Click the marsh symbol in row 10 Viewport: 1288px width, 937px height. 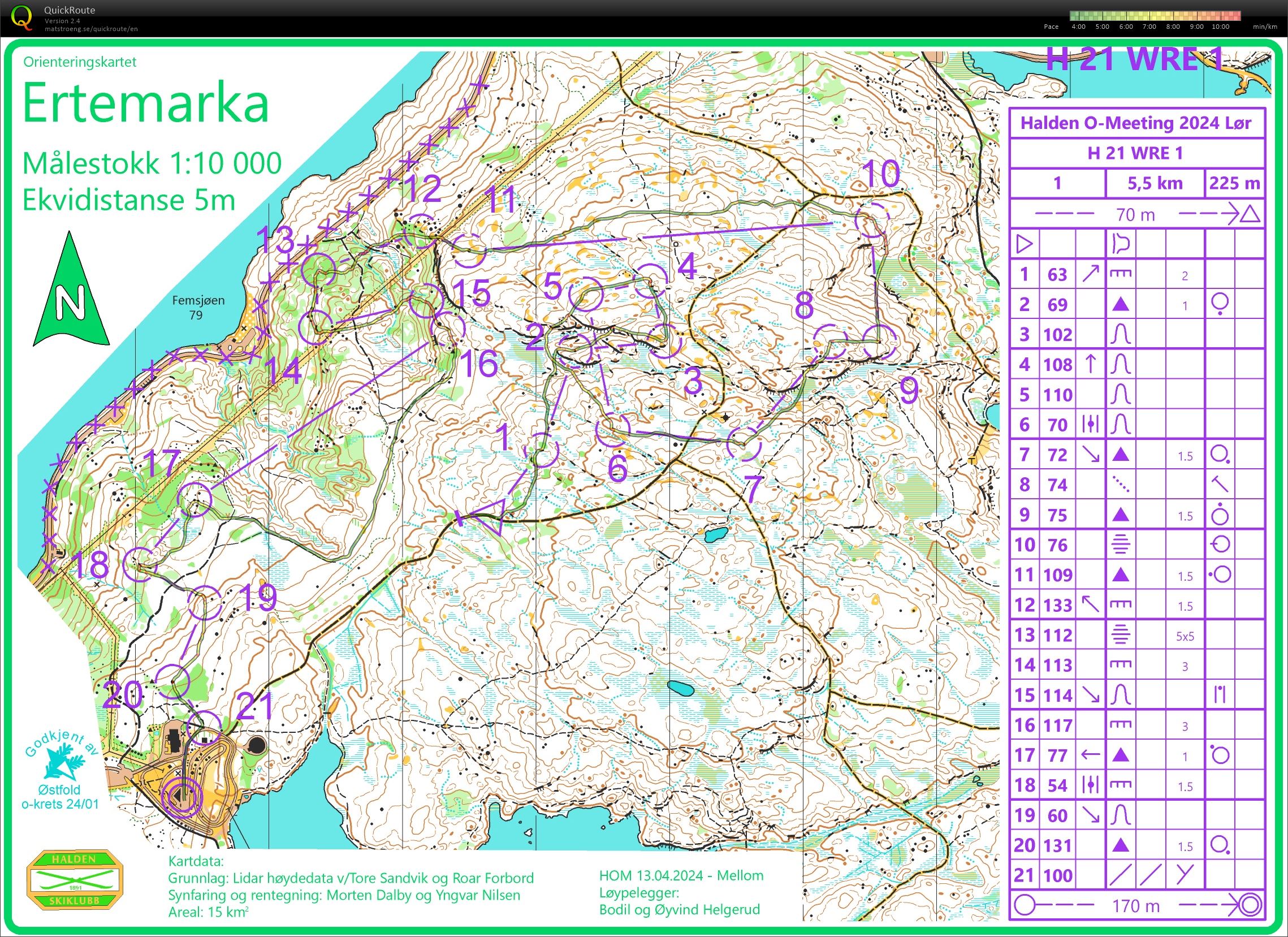1120,545
